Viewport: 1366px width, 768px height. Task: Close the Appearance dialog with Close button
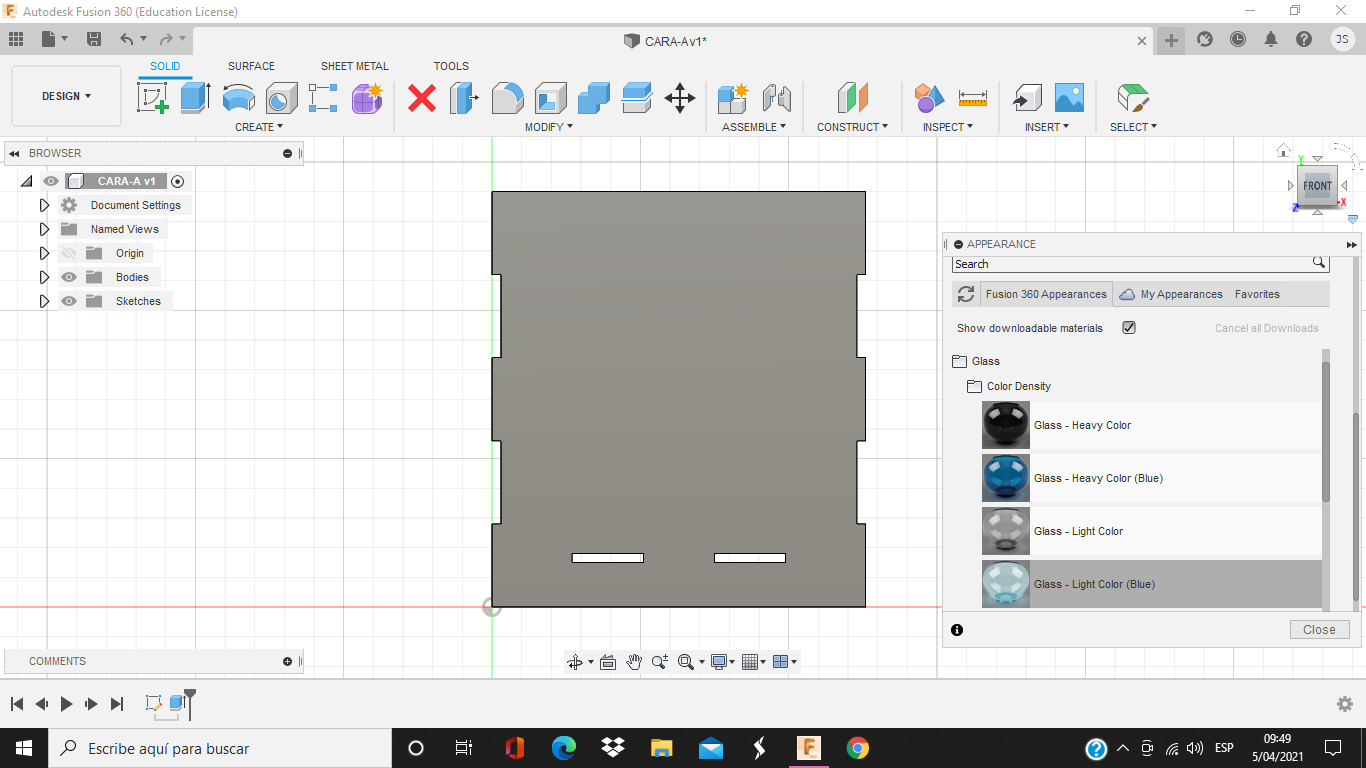(1319, 630)
